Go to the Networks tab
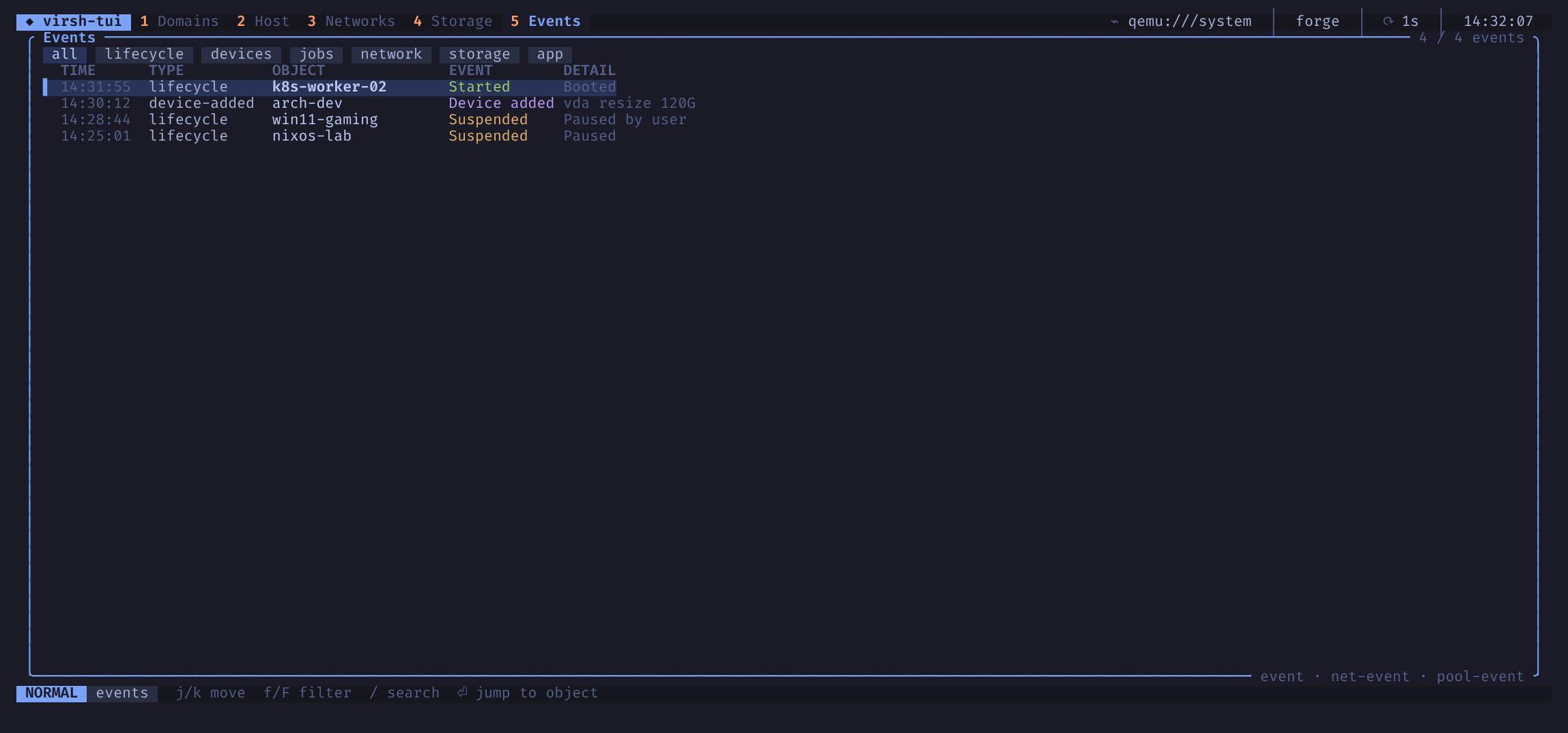The image size is (1568, 733). point(351,22)
